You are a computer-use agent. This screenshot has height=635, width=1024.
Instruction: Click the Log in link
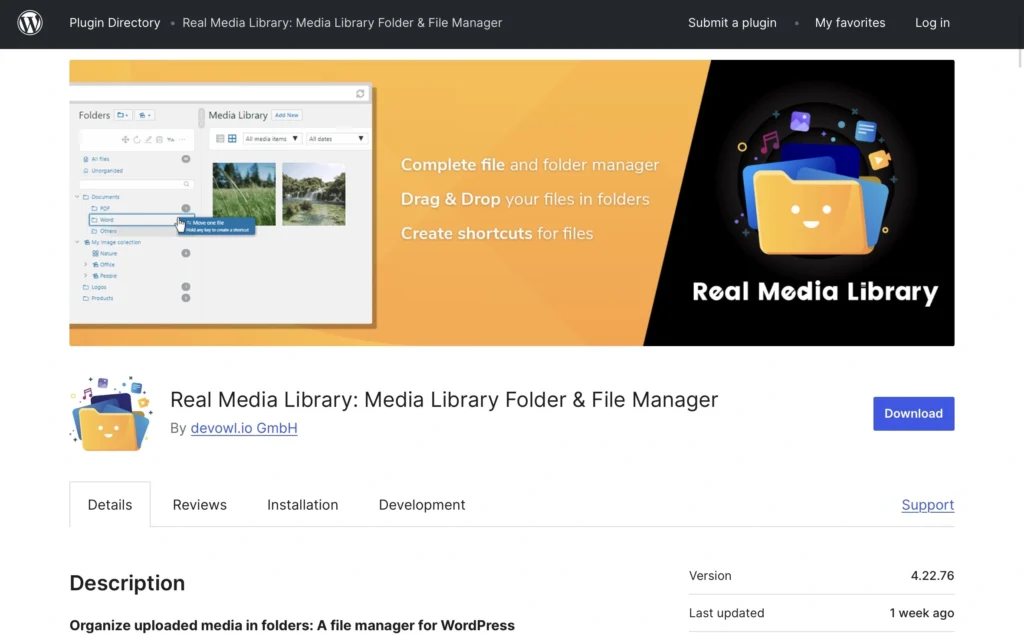point(932,23)
